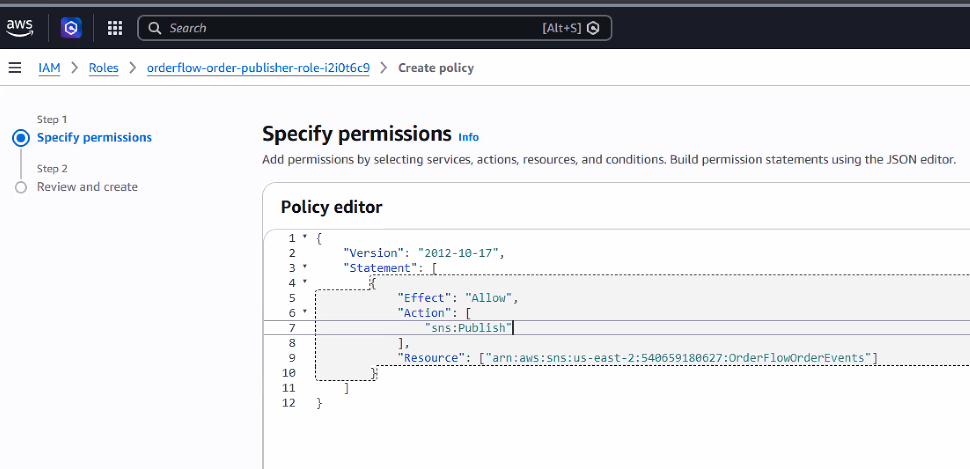Collapse the fold arrow on line 4

[x=305, y=282]
